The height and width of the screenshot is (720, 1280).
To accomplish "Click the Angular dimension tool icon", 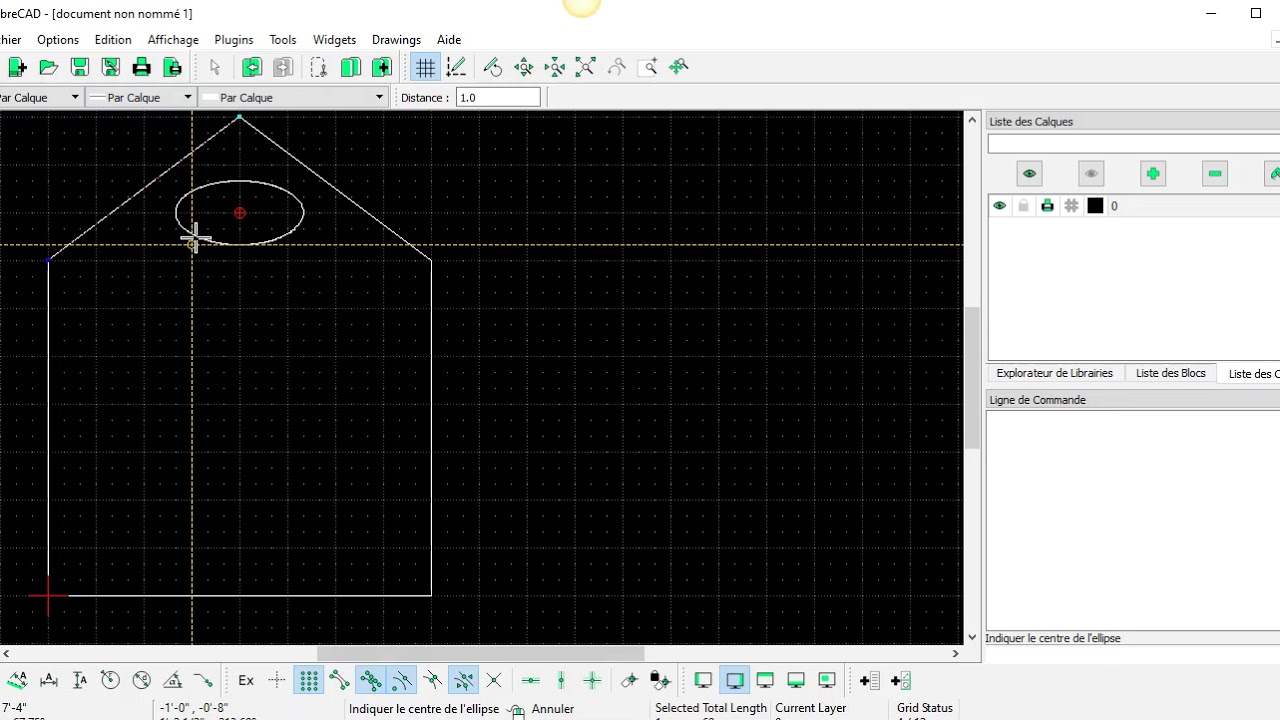I will pyautogui.click(x=173, y=681).
